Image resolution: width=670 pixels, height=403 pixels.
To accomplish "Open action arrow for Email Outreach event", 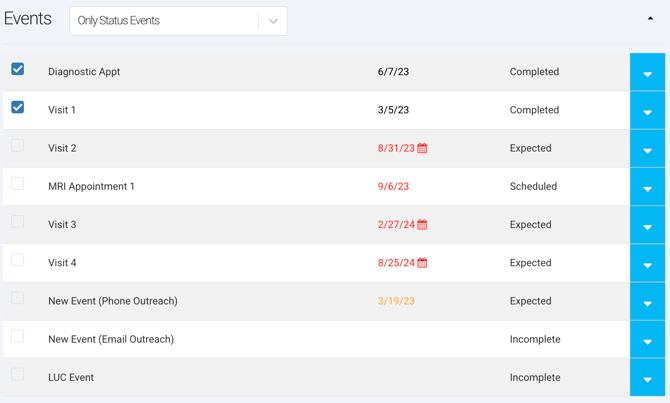I will [x=647, y=340].
